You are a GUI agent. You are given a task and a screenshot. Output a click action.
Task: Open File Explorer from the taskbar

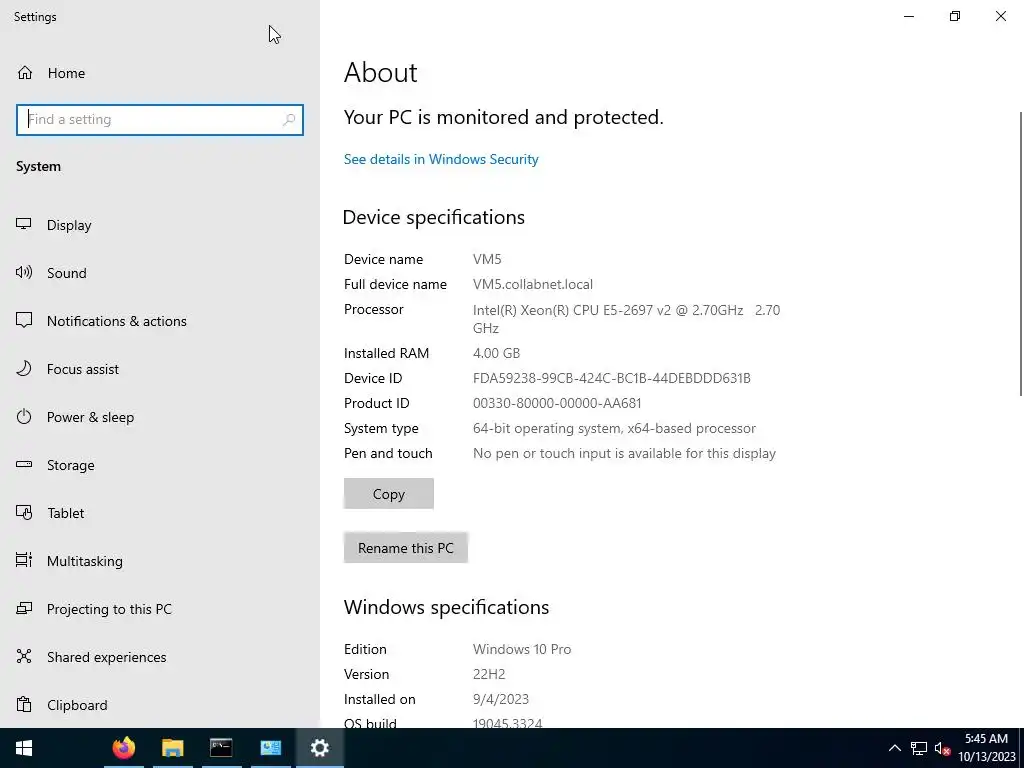172,748
